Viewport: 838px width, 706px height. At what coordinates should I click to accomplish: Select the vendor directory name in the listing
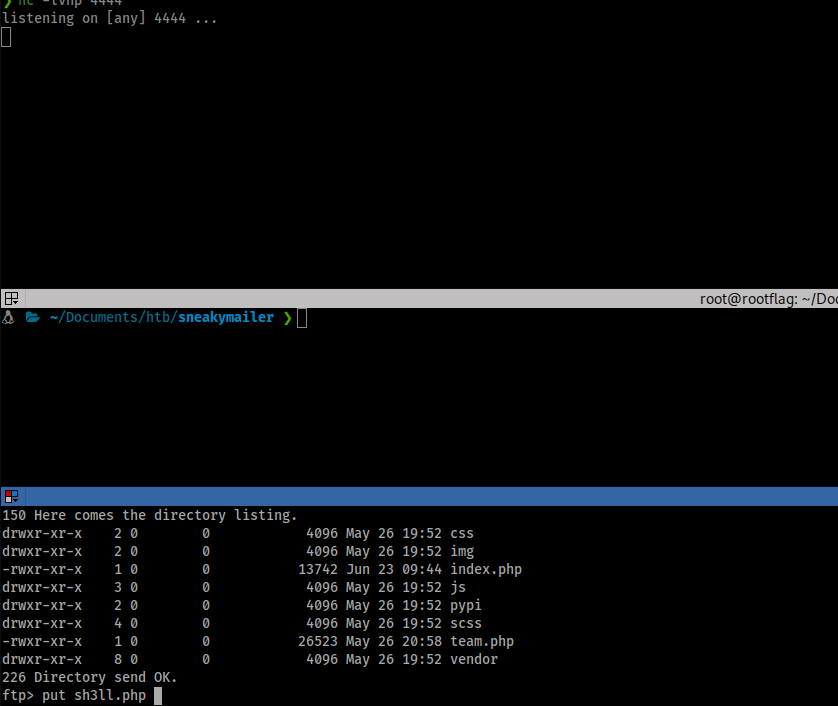473,659
